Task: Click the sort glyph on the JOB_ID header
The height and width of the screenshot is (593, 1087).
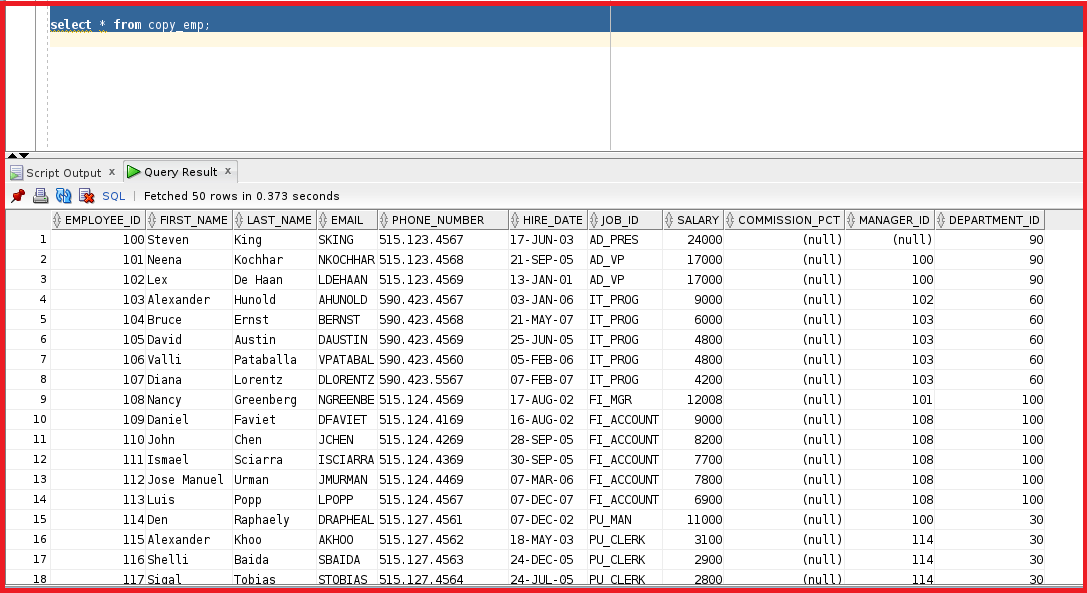Action: point(594,219)
